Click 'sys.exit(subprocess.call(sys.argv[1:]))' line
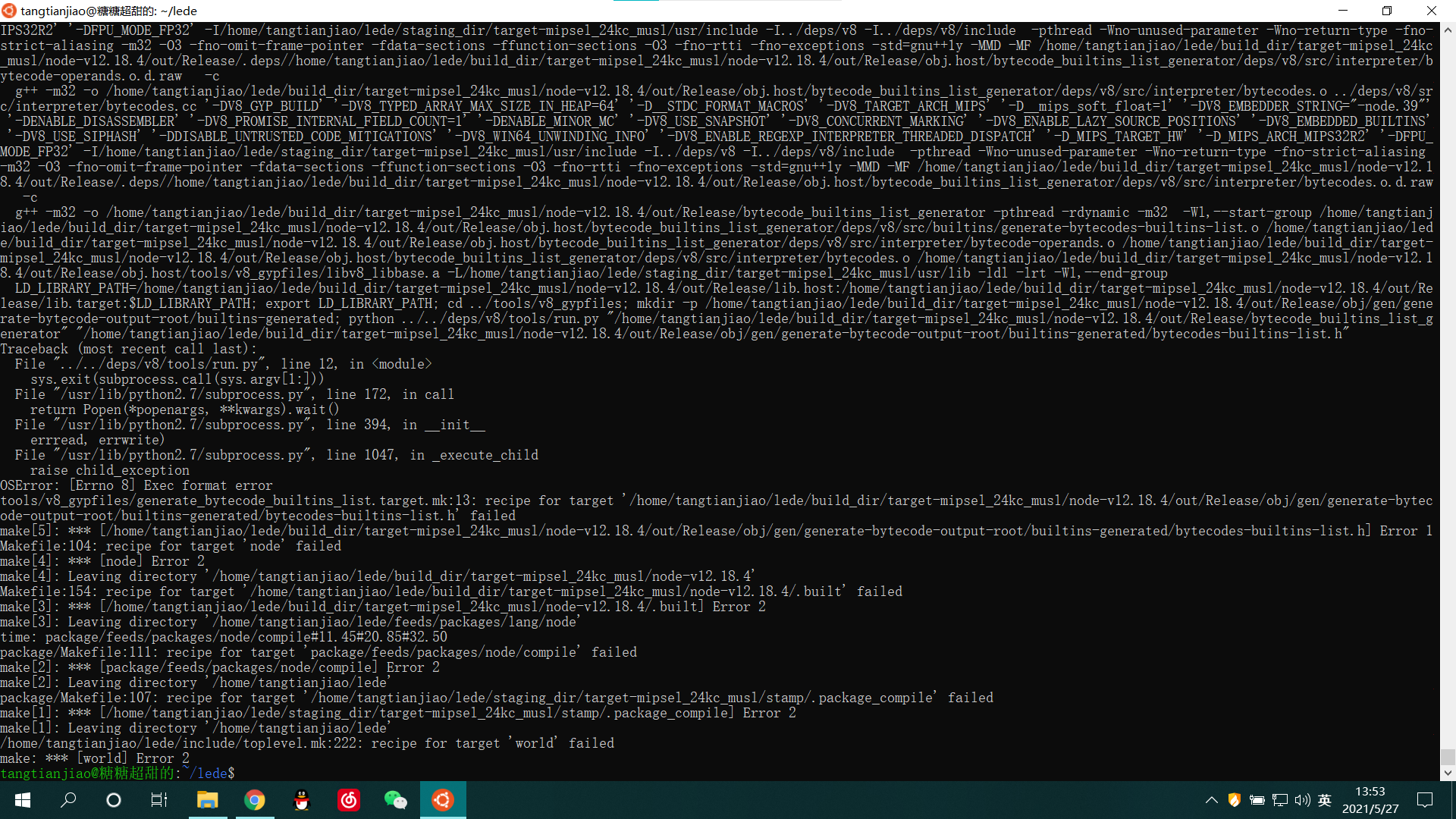Image resolution: width=1456 pixels, height=819 pixels. tap(177, 379)
